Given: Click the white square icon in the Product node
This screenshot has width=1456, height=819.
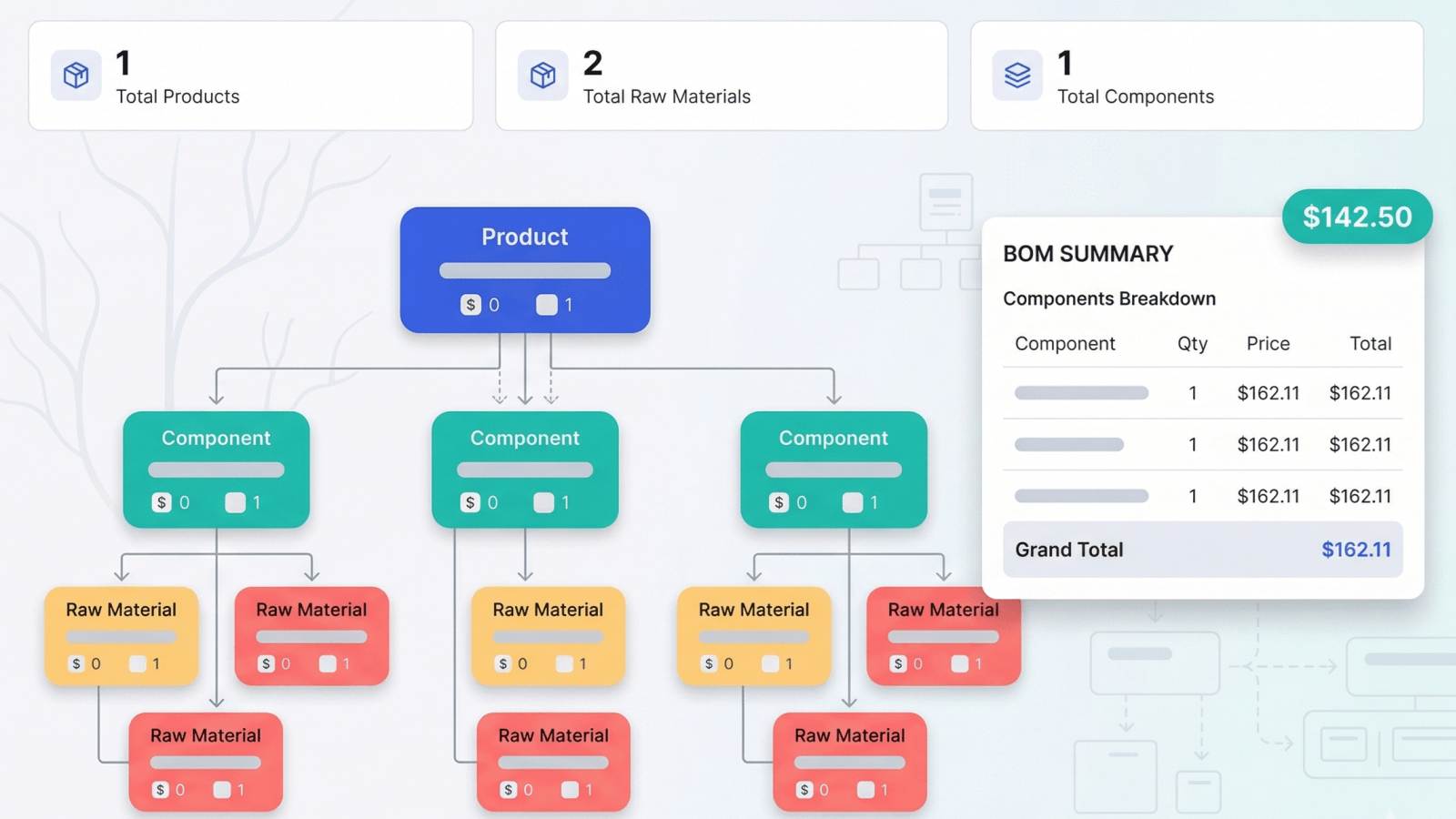Looking at the screenshot, I should [x=547, y=305].
